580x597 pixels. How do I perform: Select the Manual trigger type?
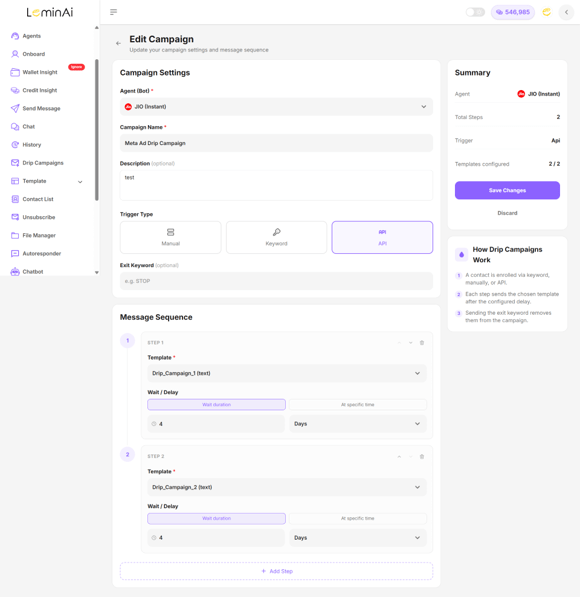(x=171, y=237)
